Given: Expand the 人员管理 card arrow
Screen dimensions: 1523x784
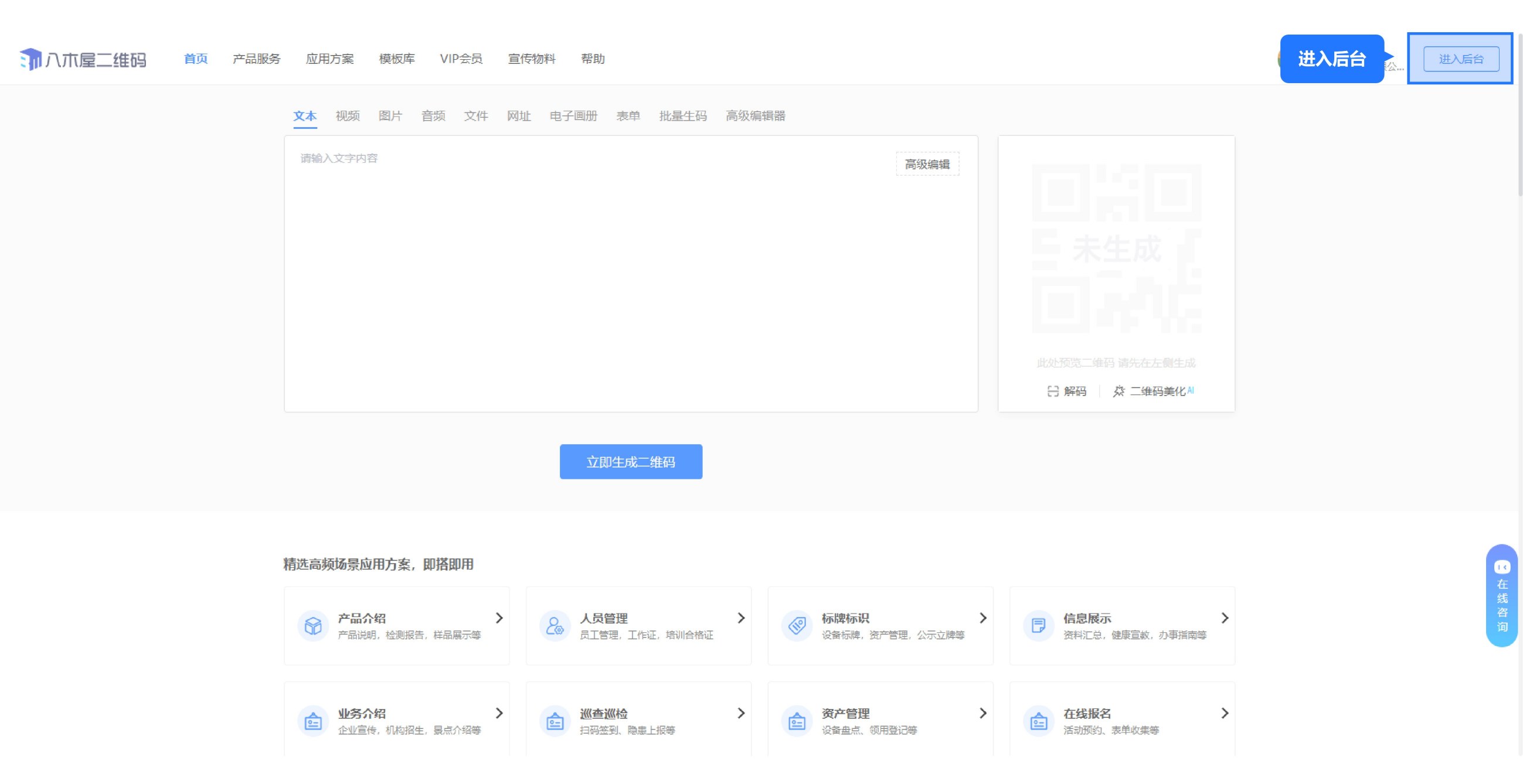Looking at the screenshot, I should pyautogui.click(x=741, y=618).
